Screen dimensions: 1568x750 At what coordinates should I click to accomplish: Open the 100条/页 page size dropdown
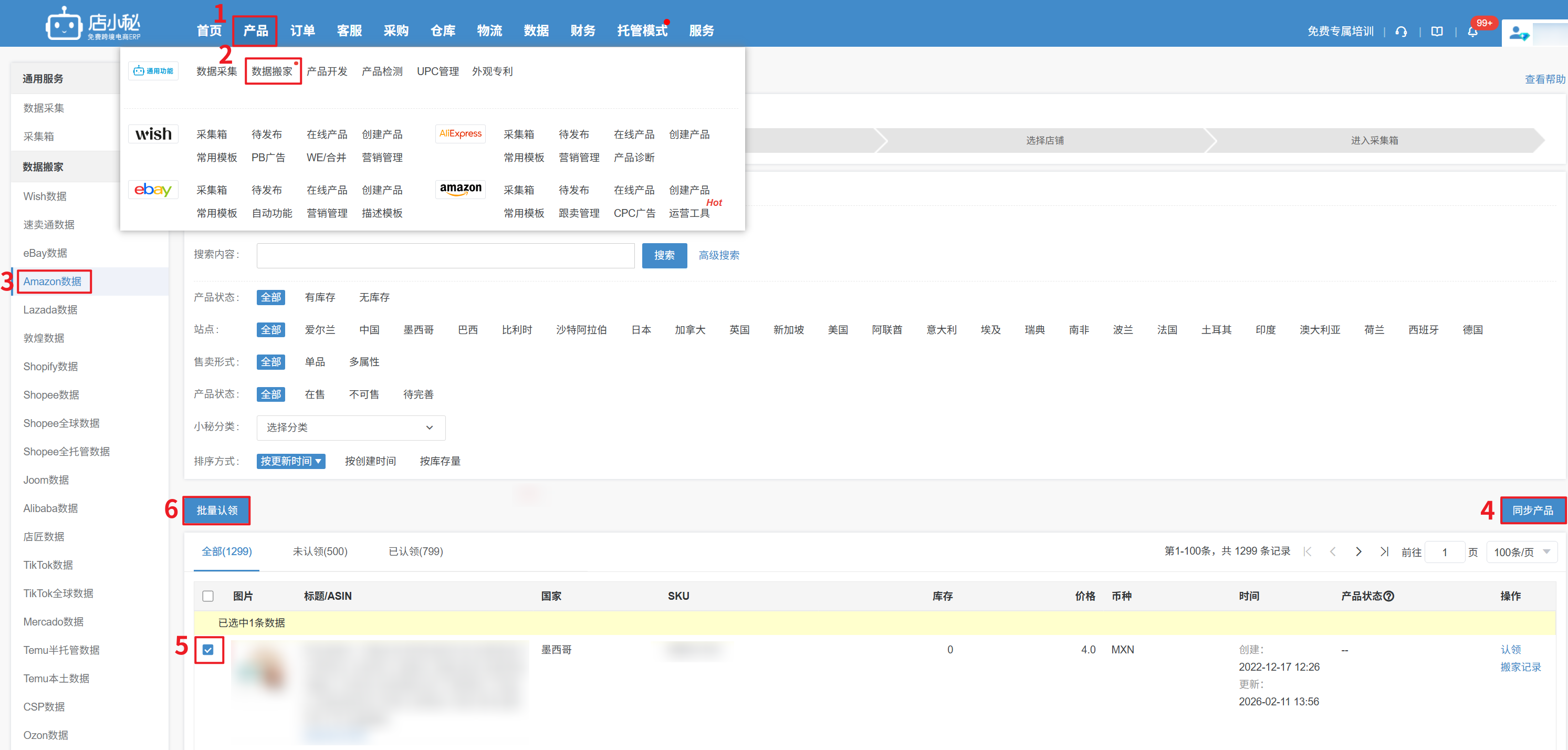(1521, 552)
